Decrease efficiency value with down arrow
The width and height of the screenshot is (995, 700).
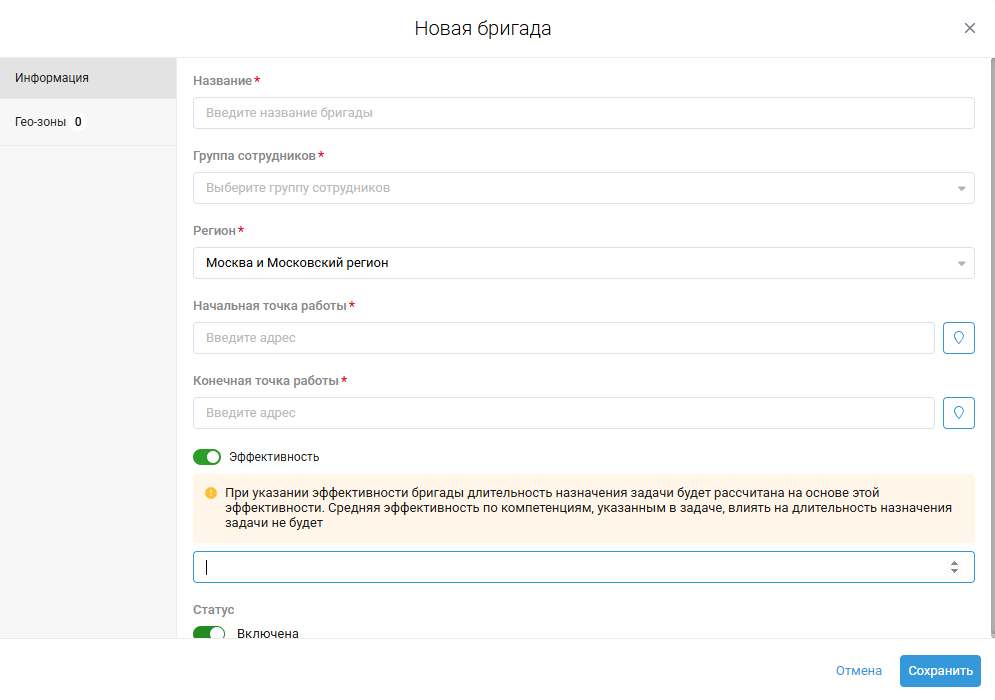click(x=954, y=572)
